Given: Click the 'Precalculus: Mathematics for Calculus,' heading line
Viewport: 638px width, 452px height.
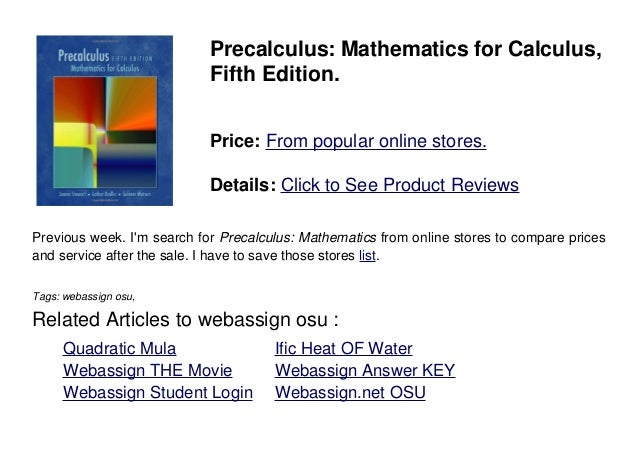Looking at the screenshot, I should 405,50.
